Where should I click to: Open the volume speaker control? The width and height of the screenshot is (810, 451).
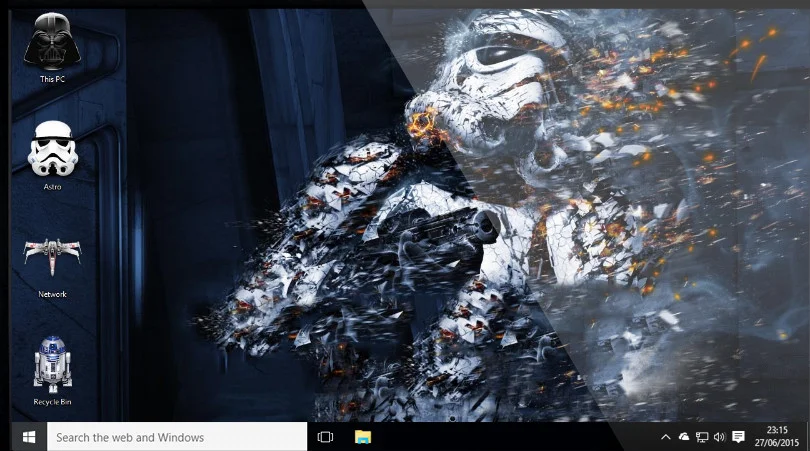[x=719, y=437]
